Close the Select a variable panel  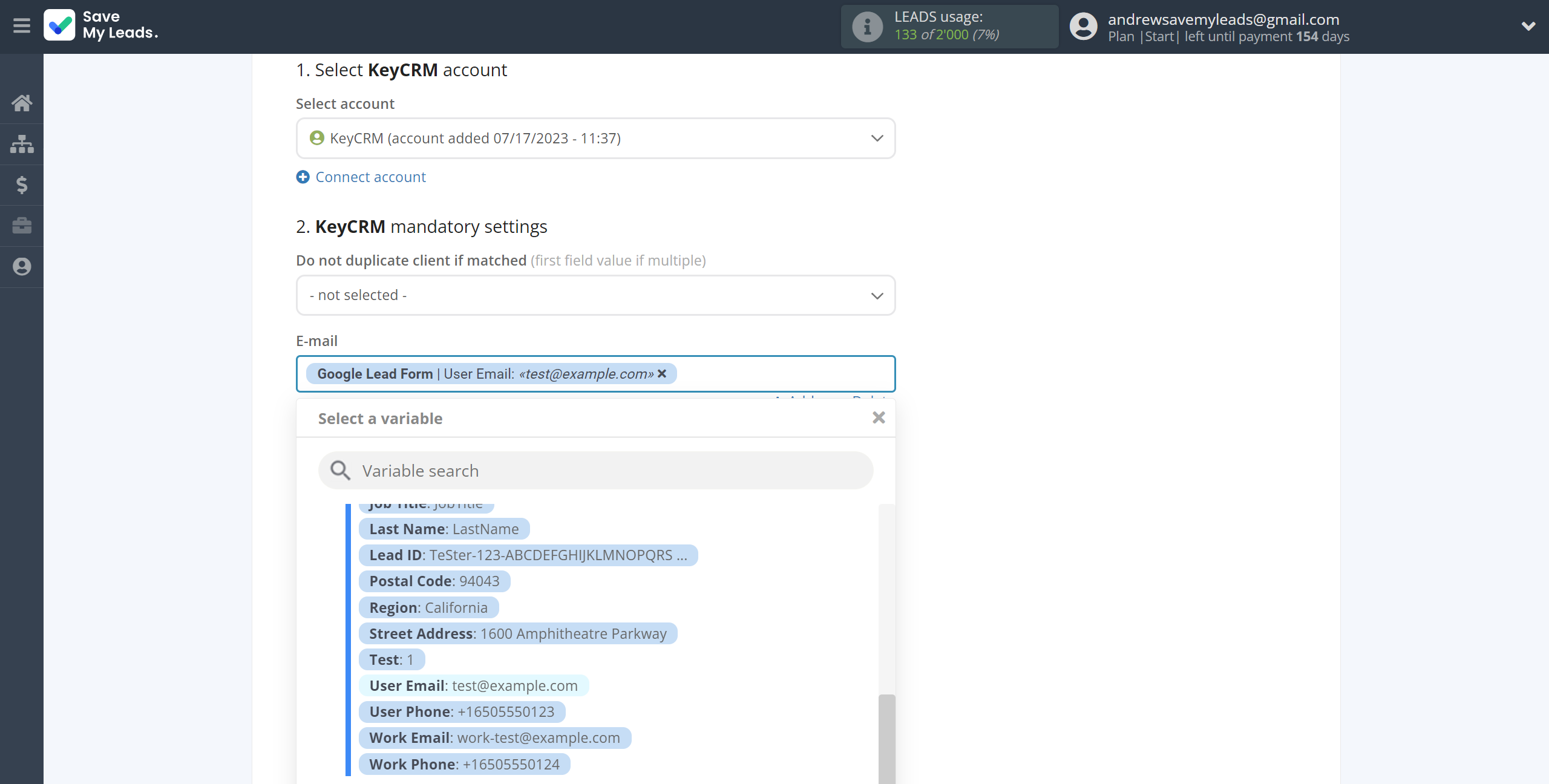coord(879,417)
